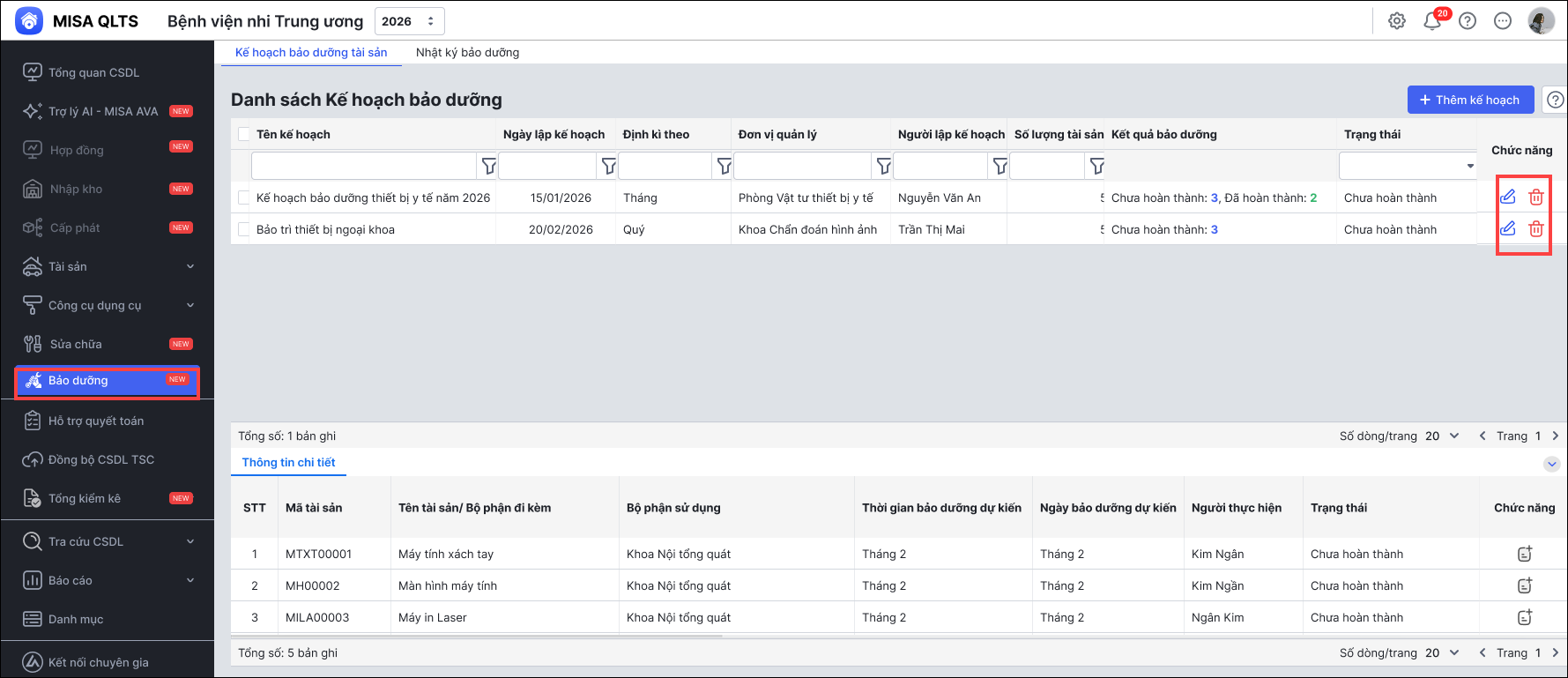Change the year selector from 2026
Viewport: 1568px width, 678px height.
pyautogui.click(x=409, y=21)
